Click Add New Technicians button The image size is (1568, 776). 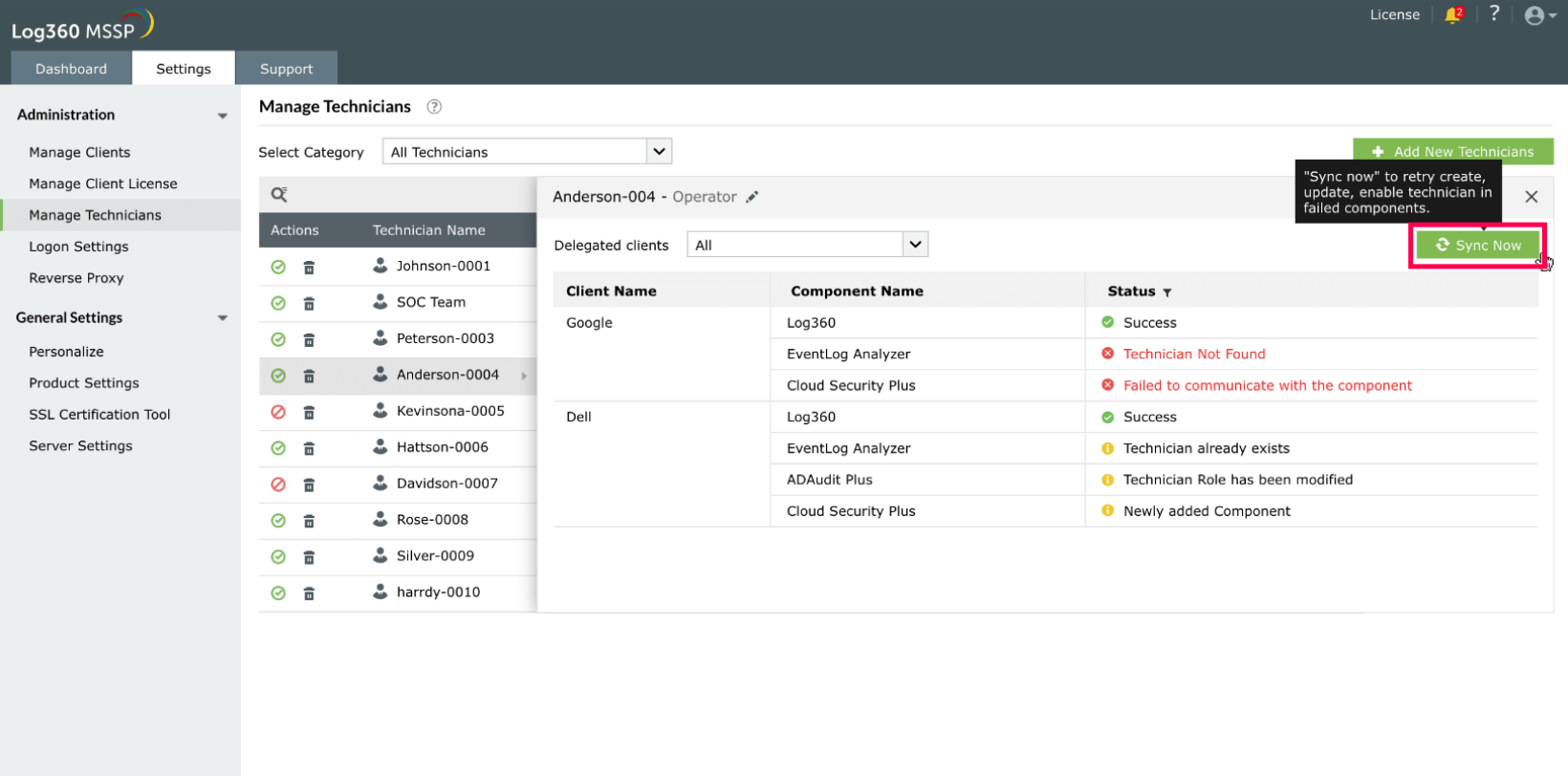1453,151
